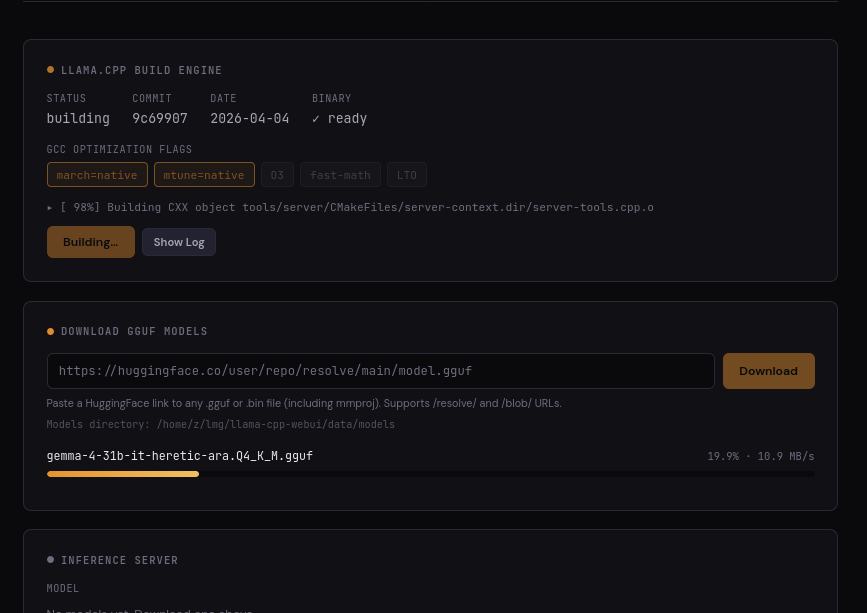The image size is (867, 613).
Task: Select the commit hash 9c69907
Action: (160, 118)
